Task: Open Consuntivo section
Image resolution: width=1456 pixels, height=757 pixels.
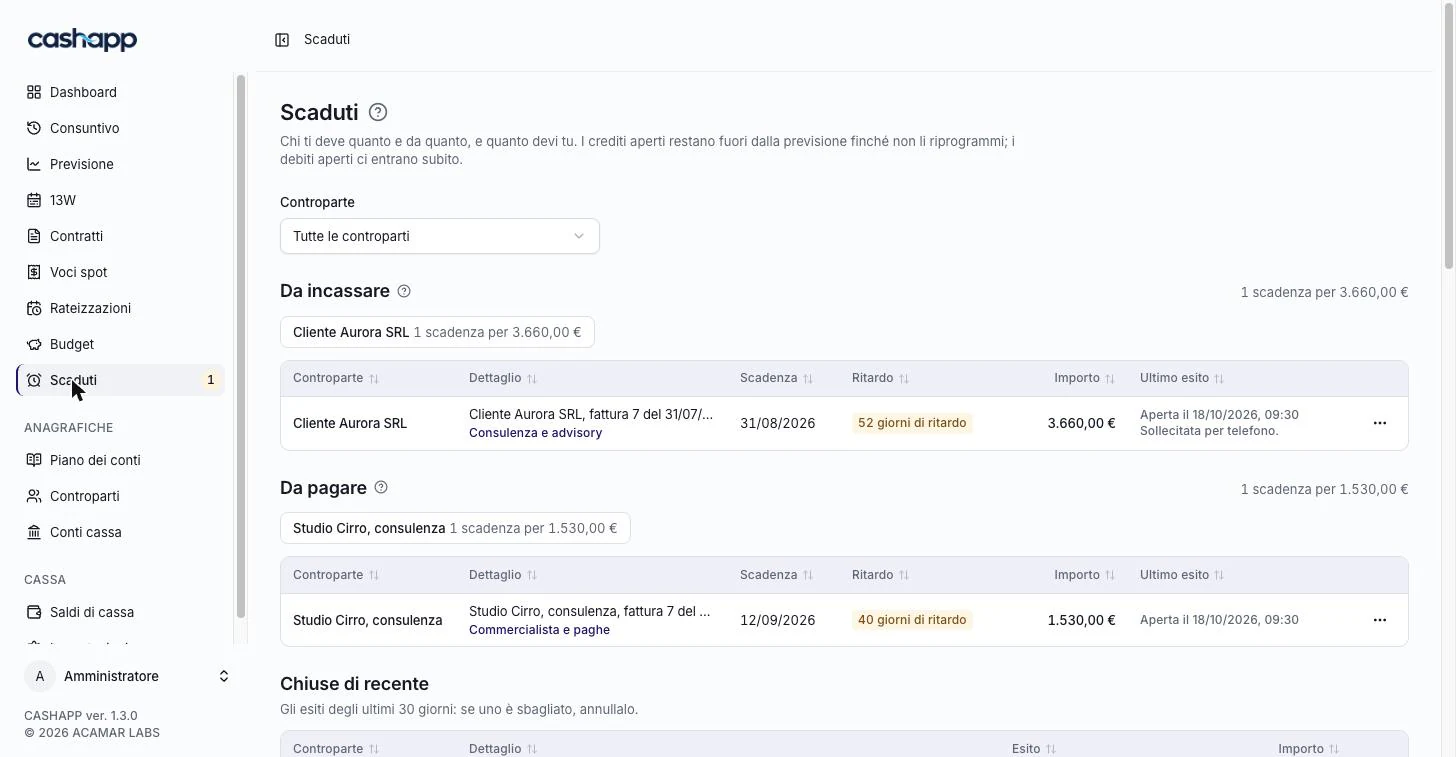Action: (120, 128)
